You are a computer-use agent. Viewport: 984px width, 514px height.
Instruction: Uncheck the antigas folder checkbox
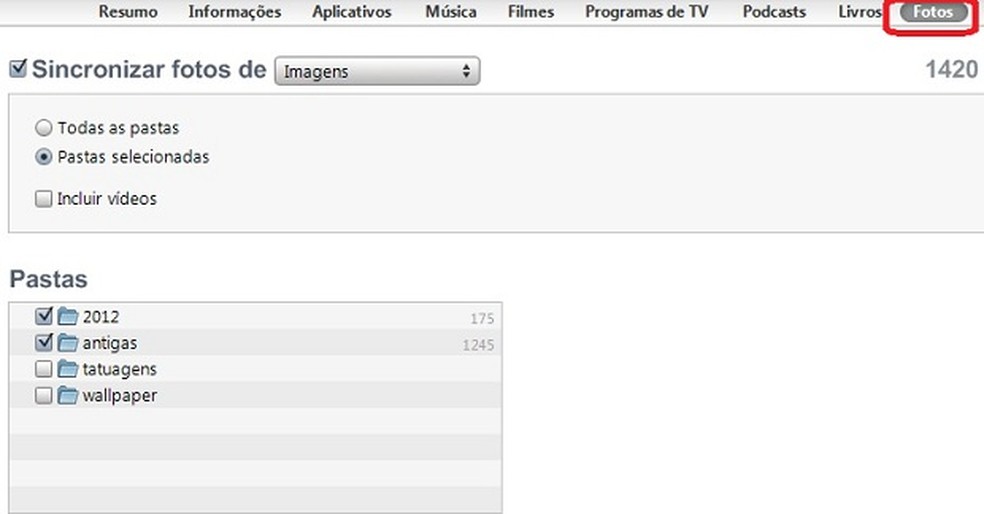click(x=43, y=342)
